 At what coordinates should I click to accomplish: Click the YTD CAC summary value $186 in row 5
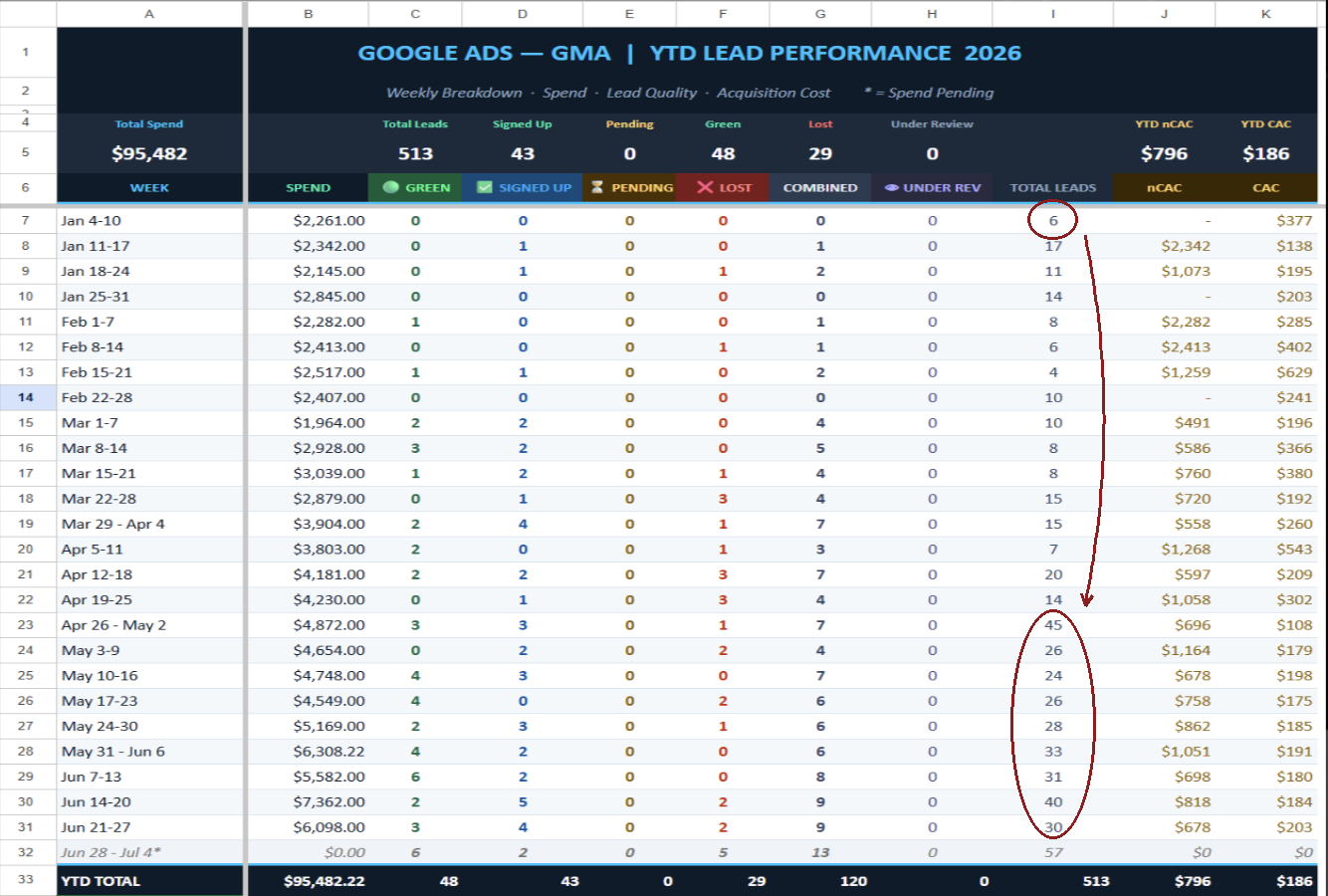1266,153
